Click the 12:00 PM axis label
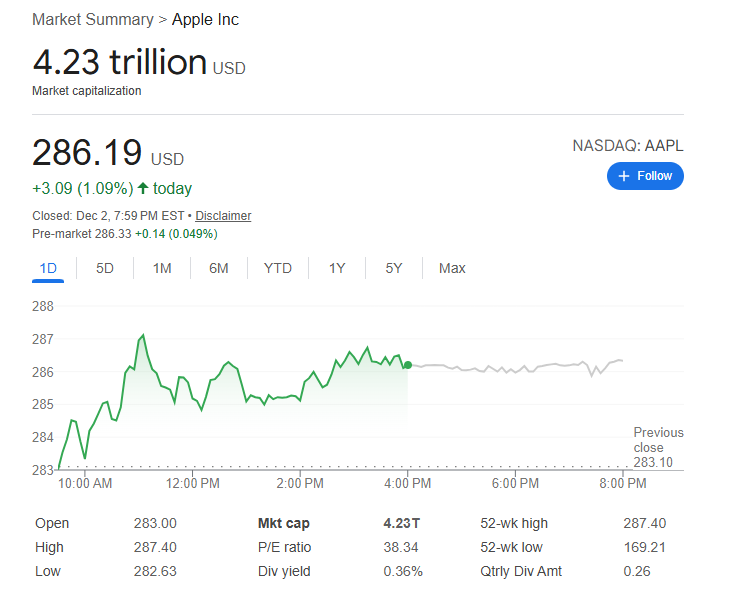 coord(193,483)
